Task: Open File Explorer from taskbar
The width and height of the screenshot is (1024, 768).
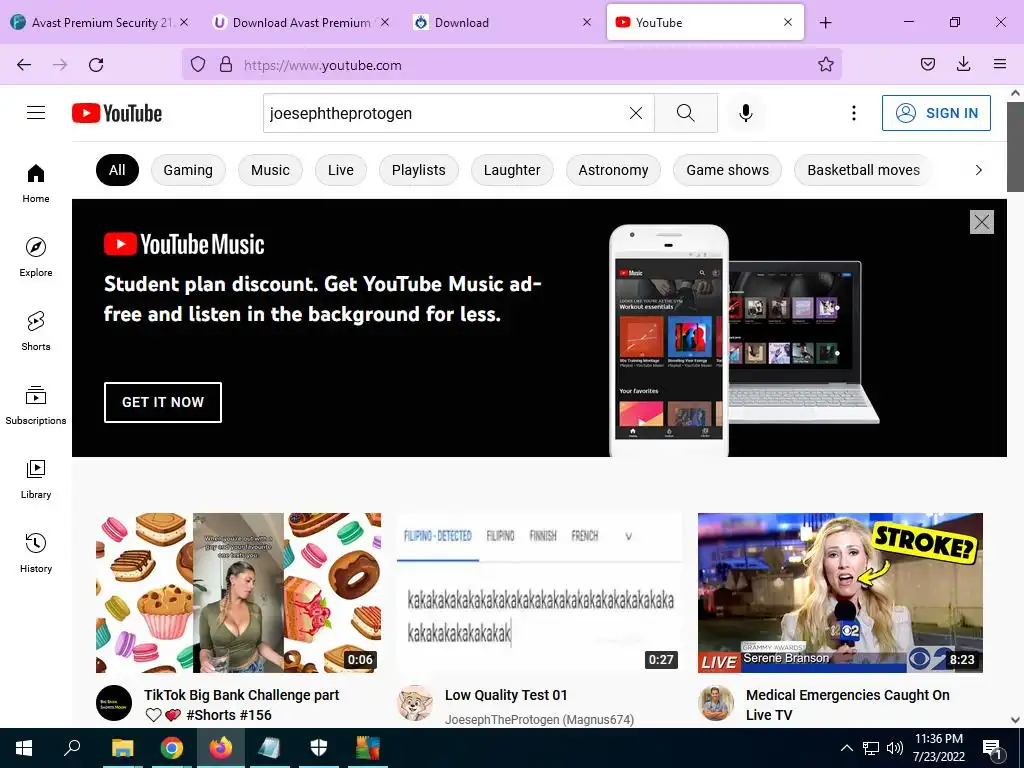Action: coord(122,748)
